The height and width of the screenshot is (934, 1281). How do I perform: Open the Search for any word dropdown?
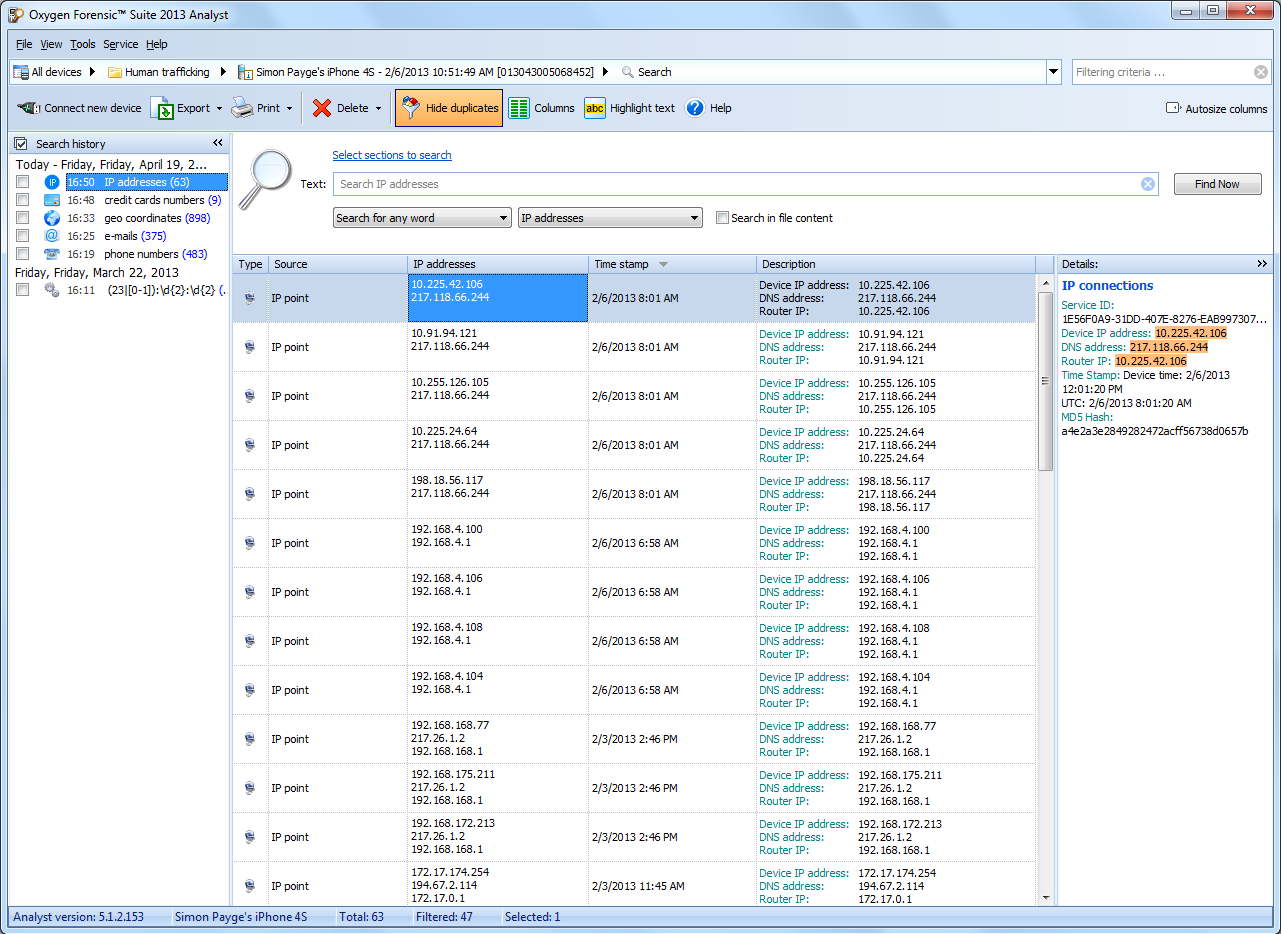[x=422, y=218]
